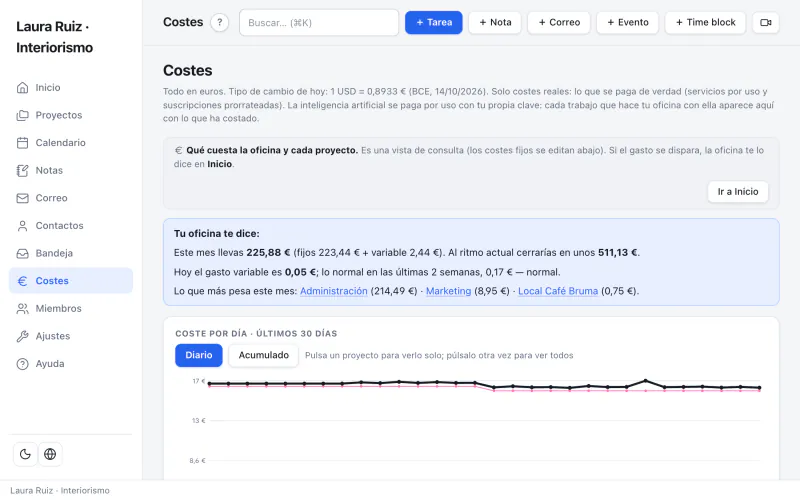Click the Laura Ruiz · Interiorismo workspace title

click(x=55, y=37)
